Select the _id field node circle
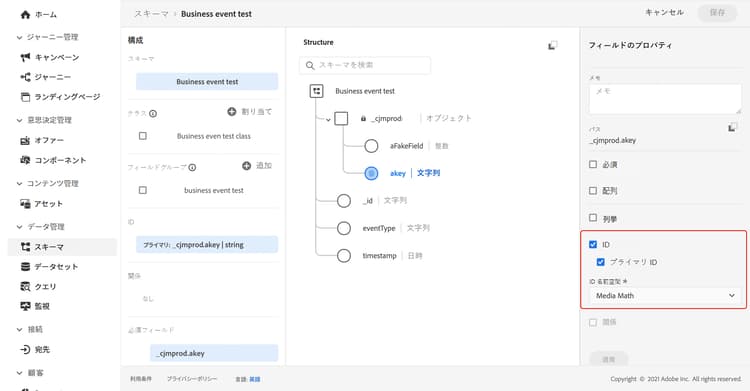 (344, 201)
